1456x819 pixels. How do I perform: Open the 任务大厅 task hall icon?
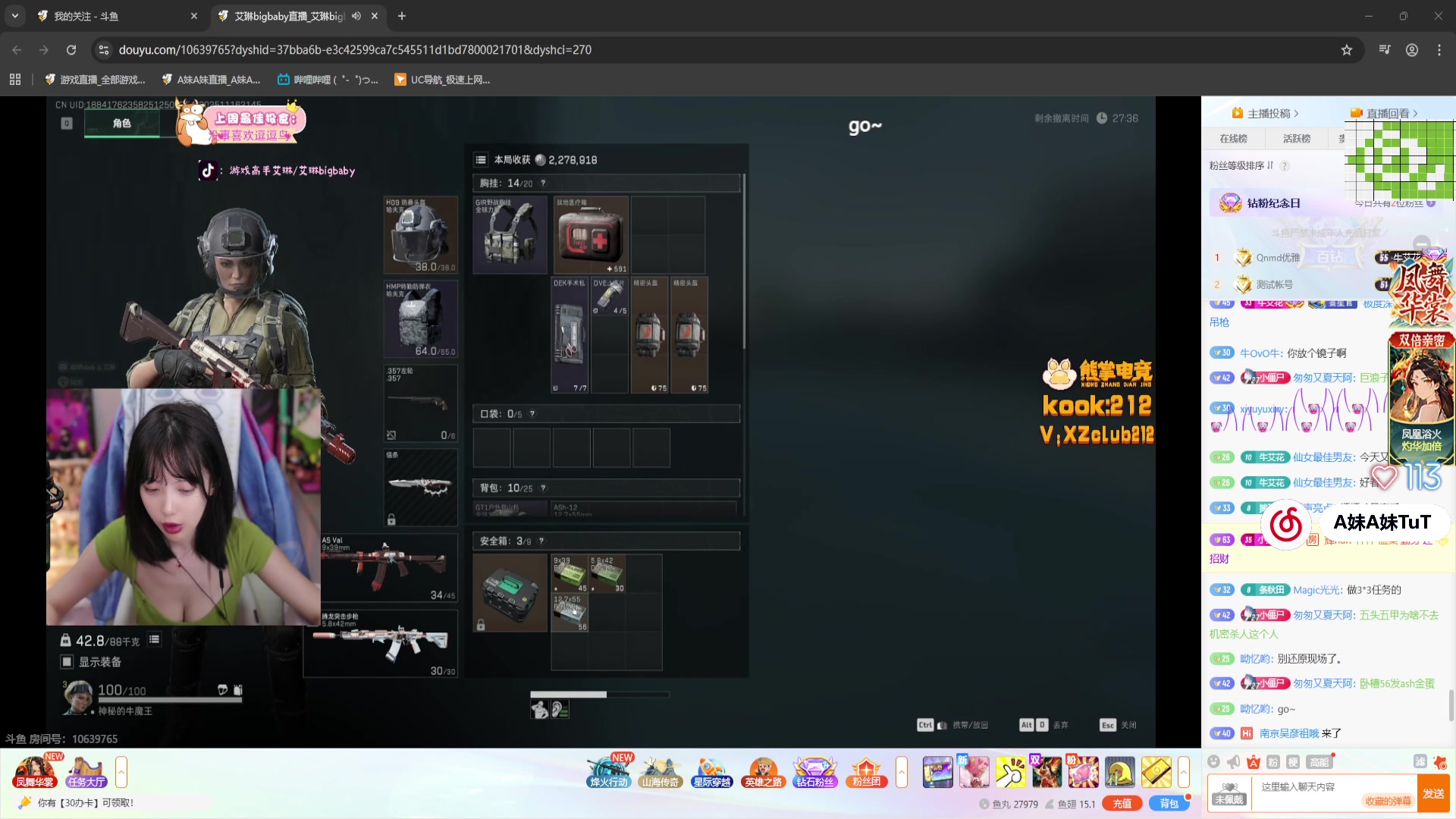click(x=86, y=772)
